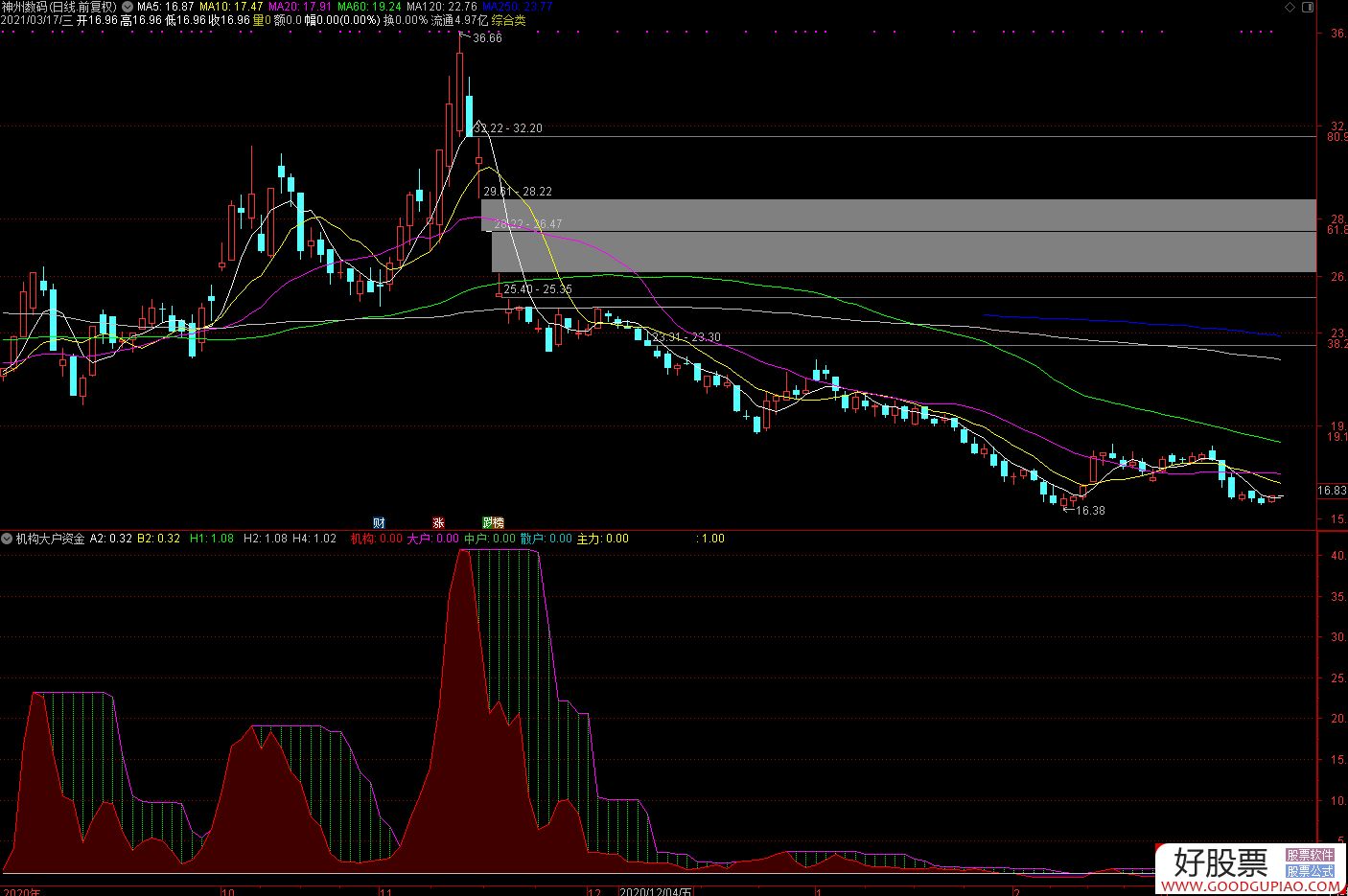Image resolution: width=1348 pixels, height=896 pixels.
Task: Select the yellow MA10: 17.47 readout
Action: 231,7
